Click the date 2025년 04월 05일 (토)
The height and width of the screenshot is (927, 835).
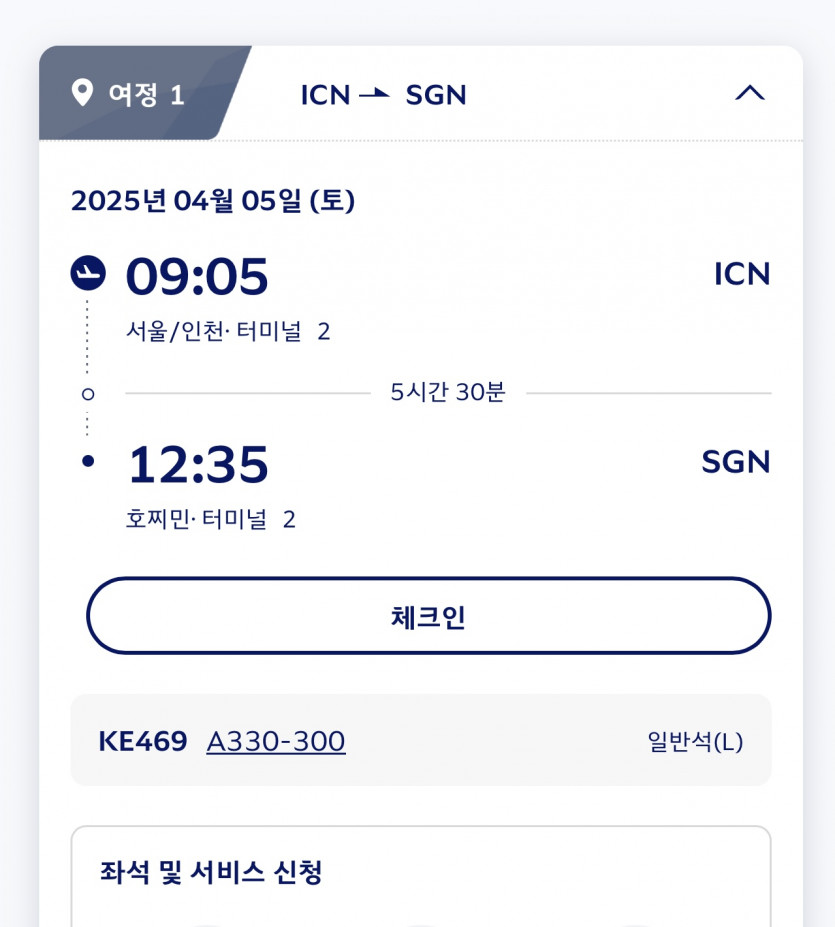click(213, 201)
